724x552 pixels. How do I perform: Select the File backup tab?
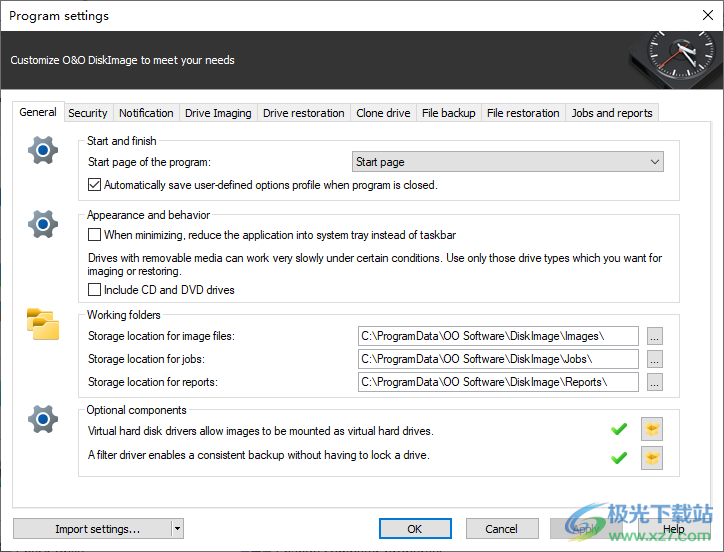[x=448, y=113]
